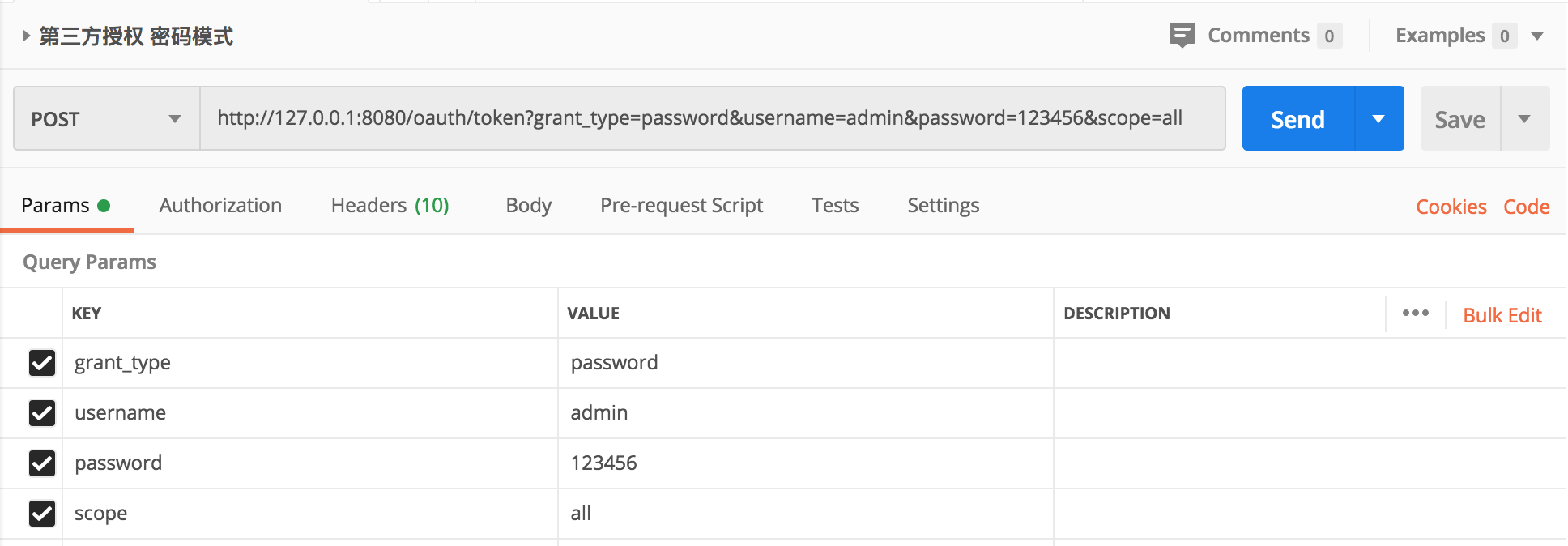The width and height of the screenshot is (1568, 546).
Task: Click the request URL input field
Action: (x=711, y=118)
